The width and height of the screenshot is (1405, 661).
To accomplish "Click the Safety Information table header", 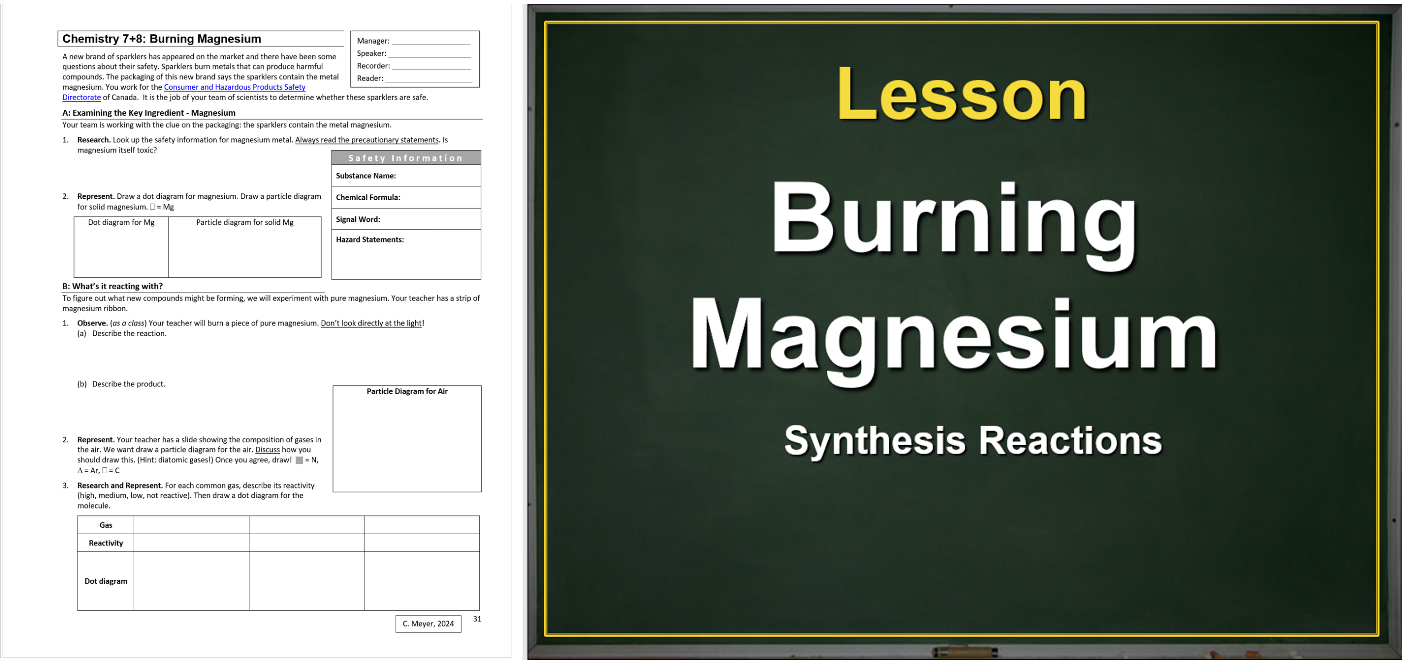I will (405, 158).
